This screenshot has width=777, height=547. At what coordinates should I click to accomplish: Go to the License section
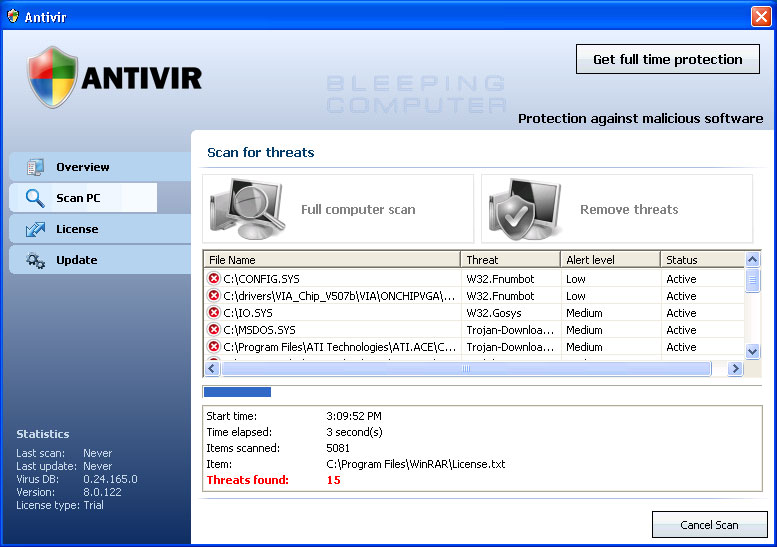coord(100,229)
